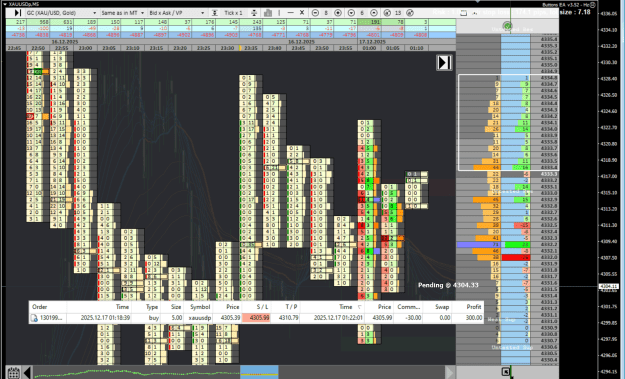Click the order icon in the 130199... row
625x379 pixels.
34,318
